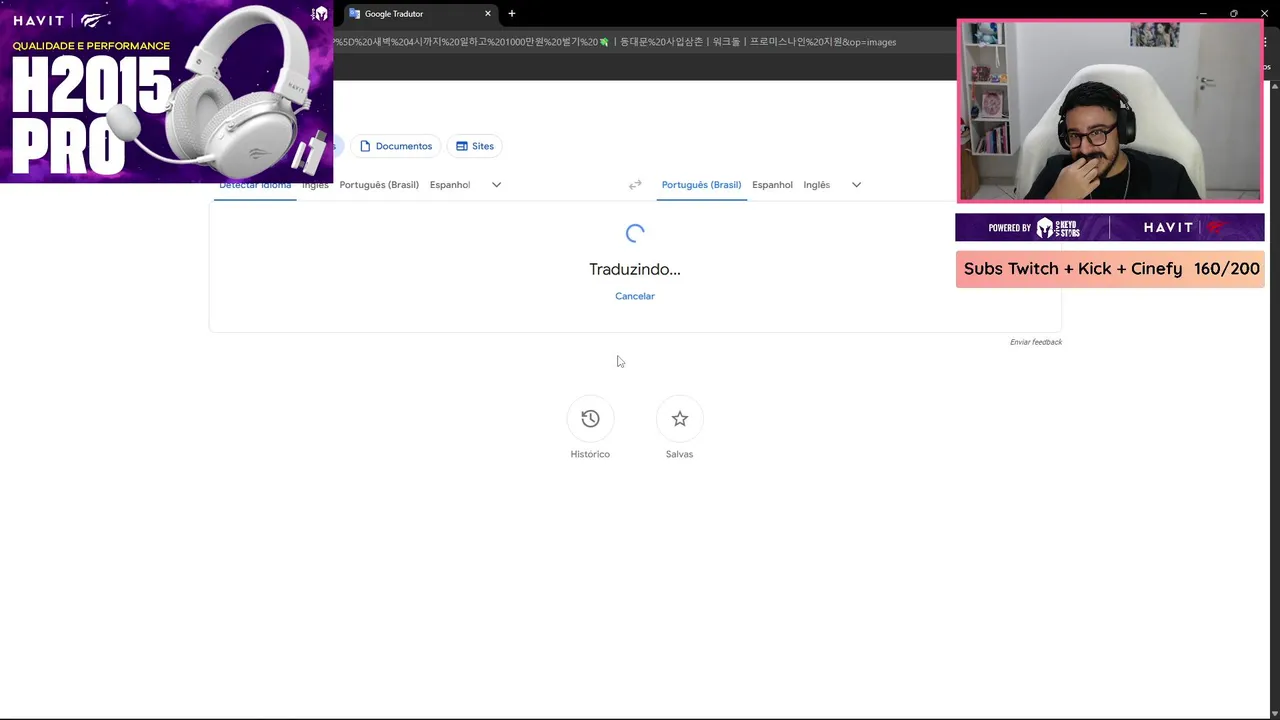Screen dimensions: 1280x720
Task: Select Detectar idioma source option
Action: [255, 185]
